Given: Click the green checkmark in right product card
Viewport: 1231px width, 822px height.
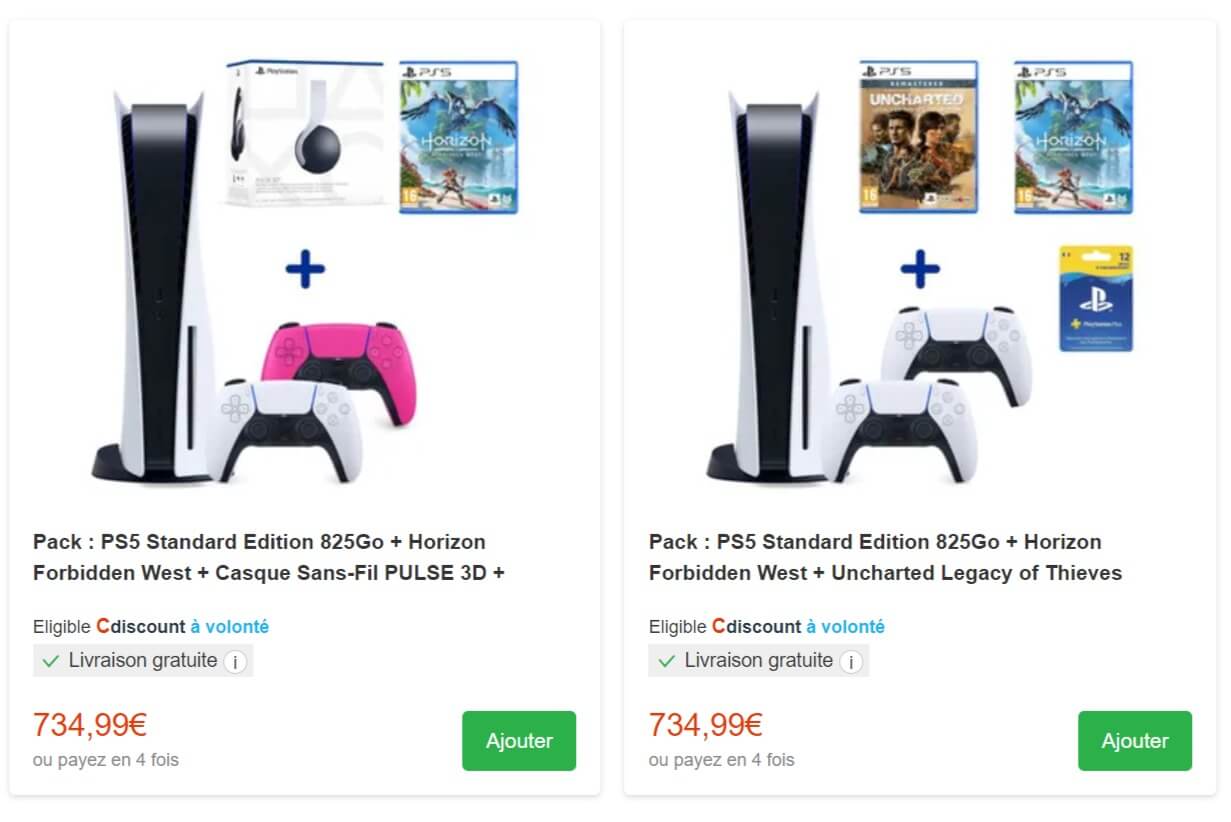Looking at the screenshot, I should click(x=667, y=662).
